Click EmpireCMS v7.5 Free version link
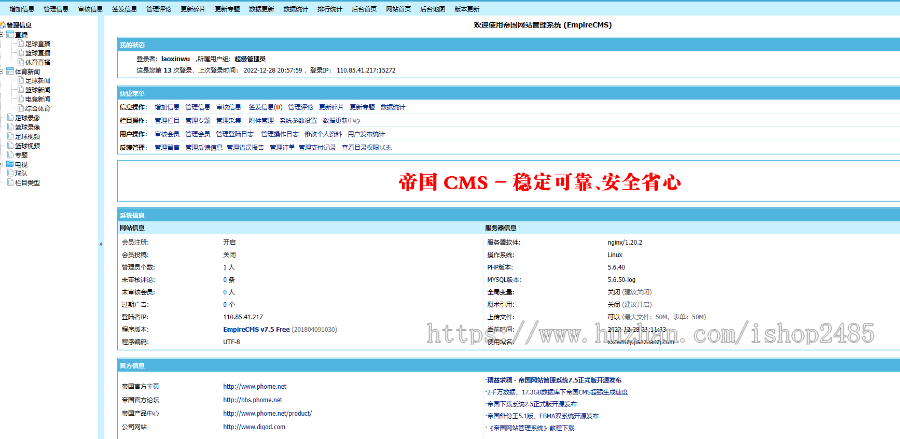900x439 pixels. tap(256, 329)
